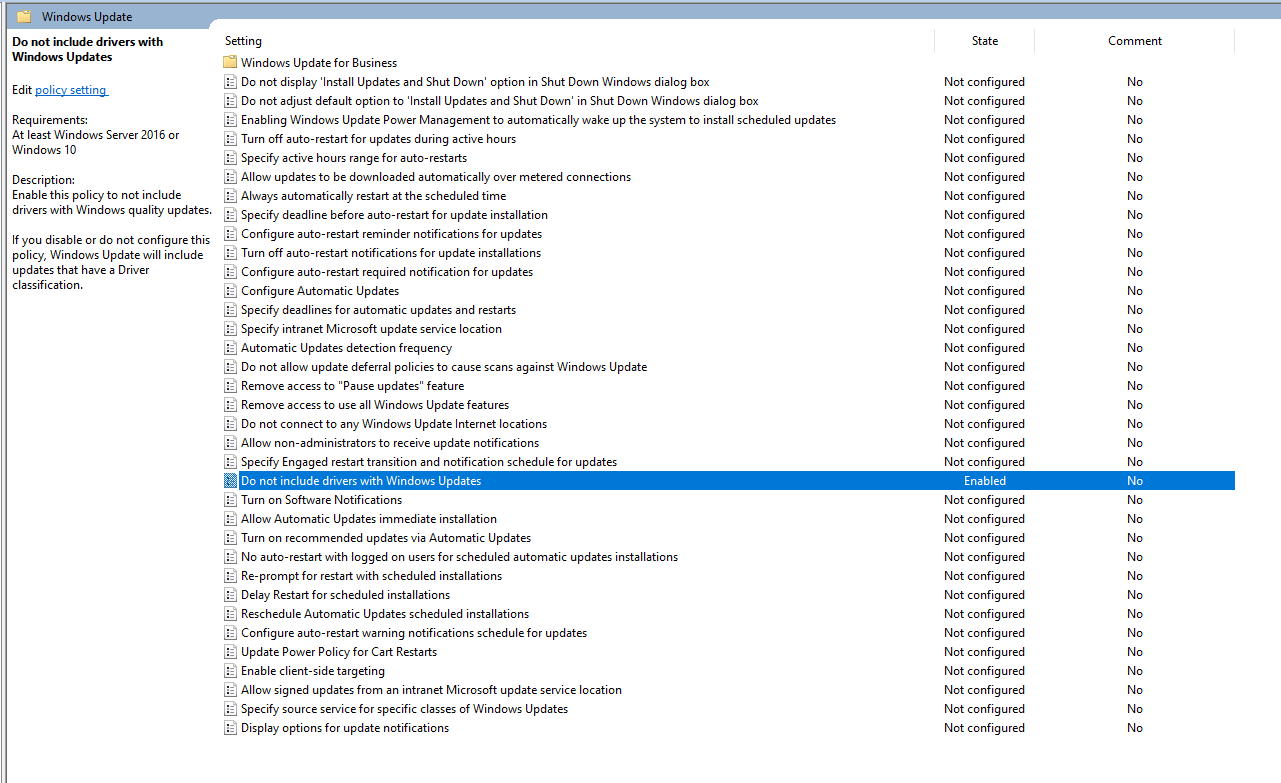Click the icon next to 'Enabling Windows Update Power Management'
Viewport: 1281px width, 783px height.
(x=230, y=120)
